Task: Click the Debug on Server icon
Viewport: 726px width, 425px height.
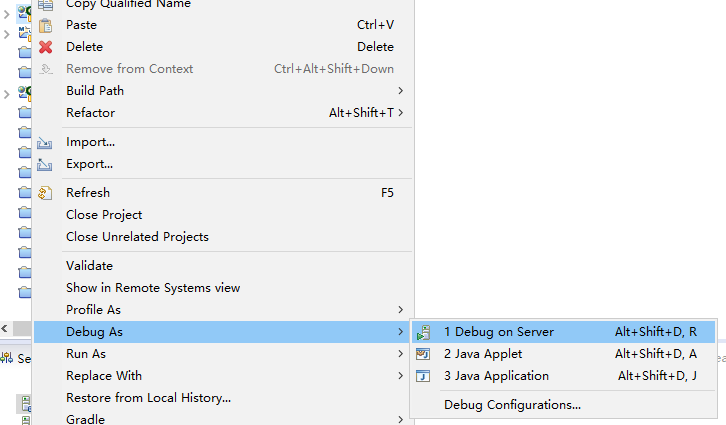Action: click(424, 332)
